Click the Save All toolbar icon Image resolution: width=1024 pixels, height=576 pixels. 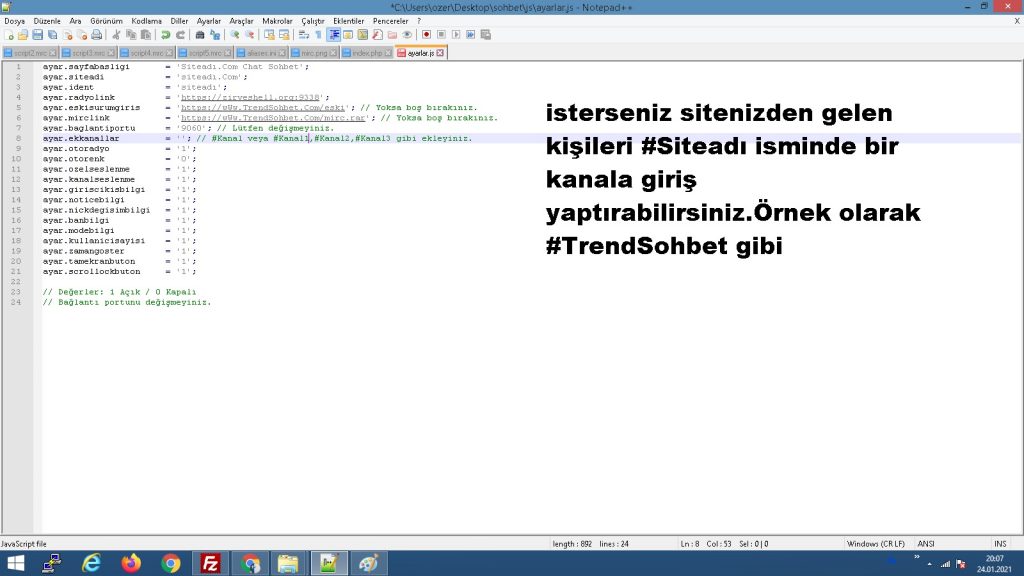[52, 35]
